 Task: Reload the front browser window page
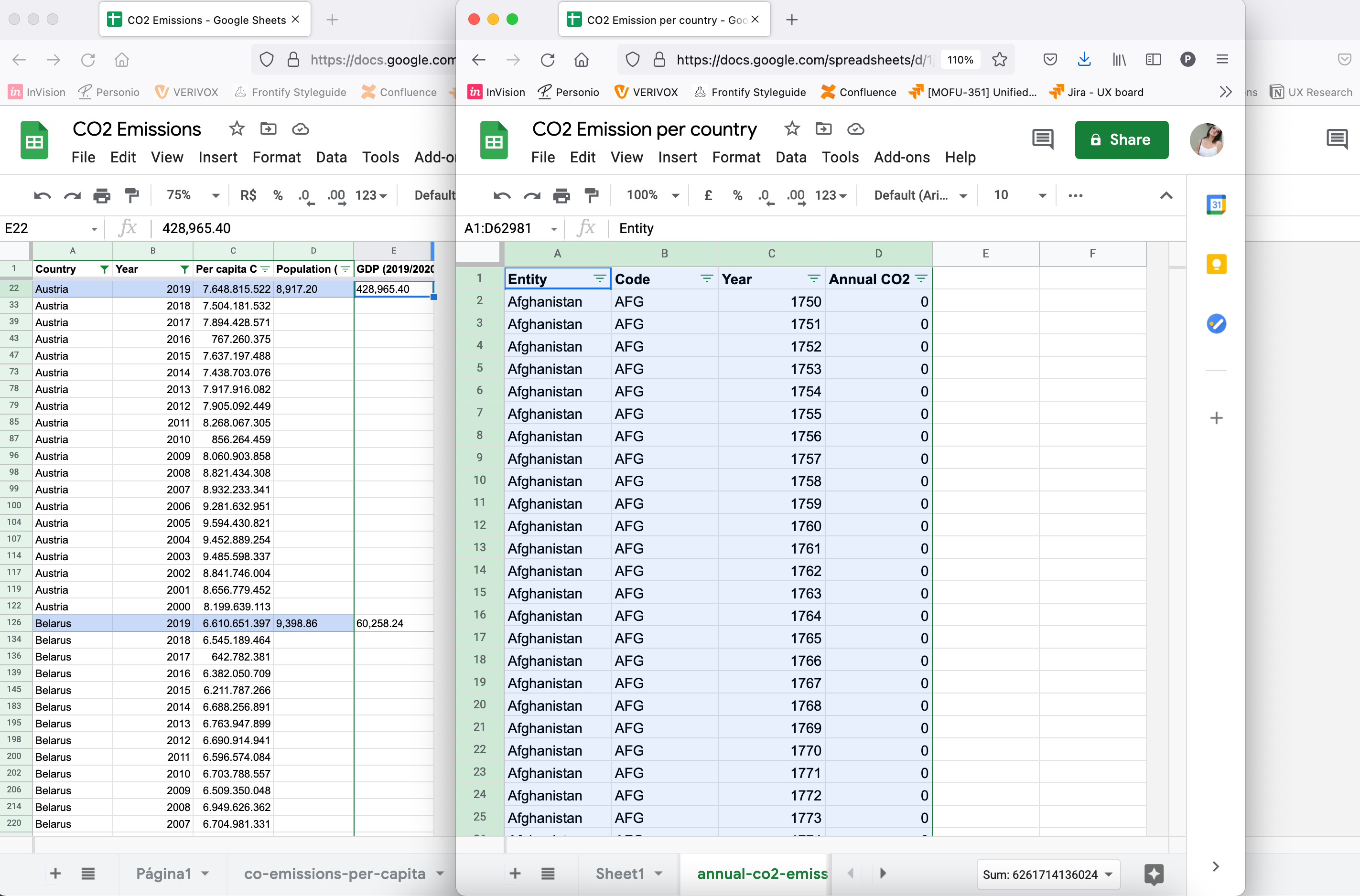(547, 59)
